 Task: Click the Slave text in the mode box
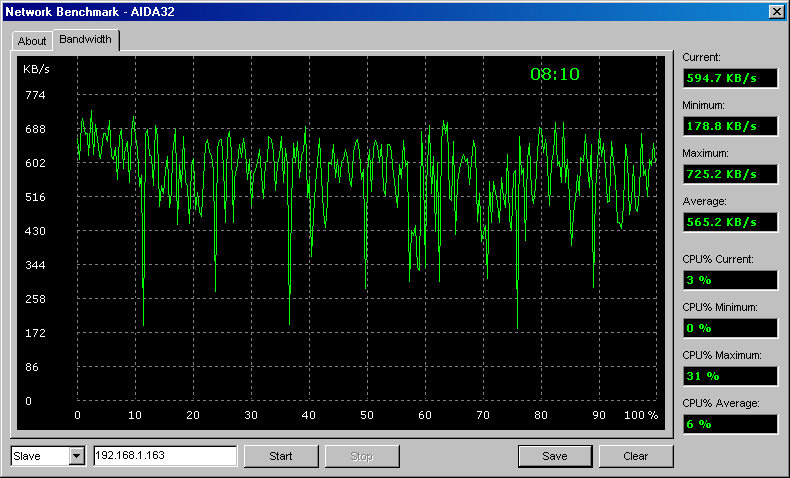(x=27, y=456)
